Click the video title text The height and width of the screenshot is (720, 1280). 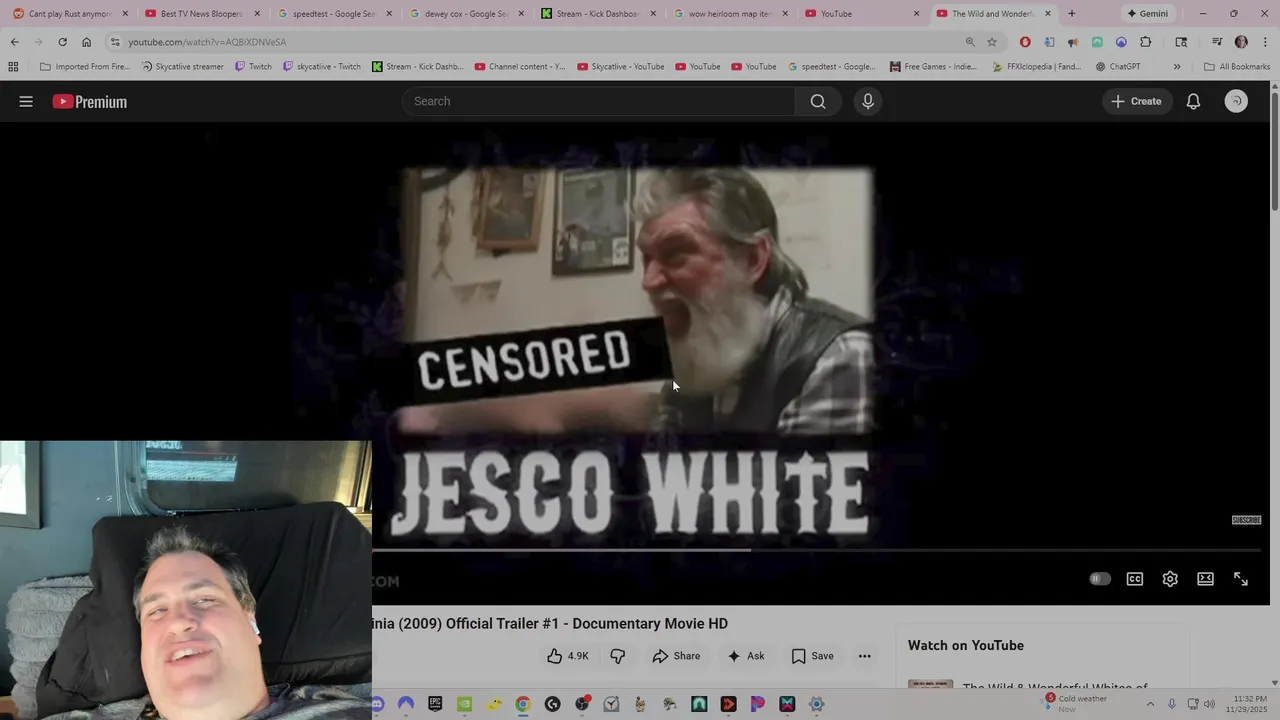tap(550, 623)
